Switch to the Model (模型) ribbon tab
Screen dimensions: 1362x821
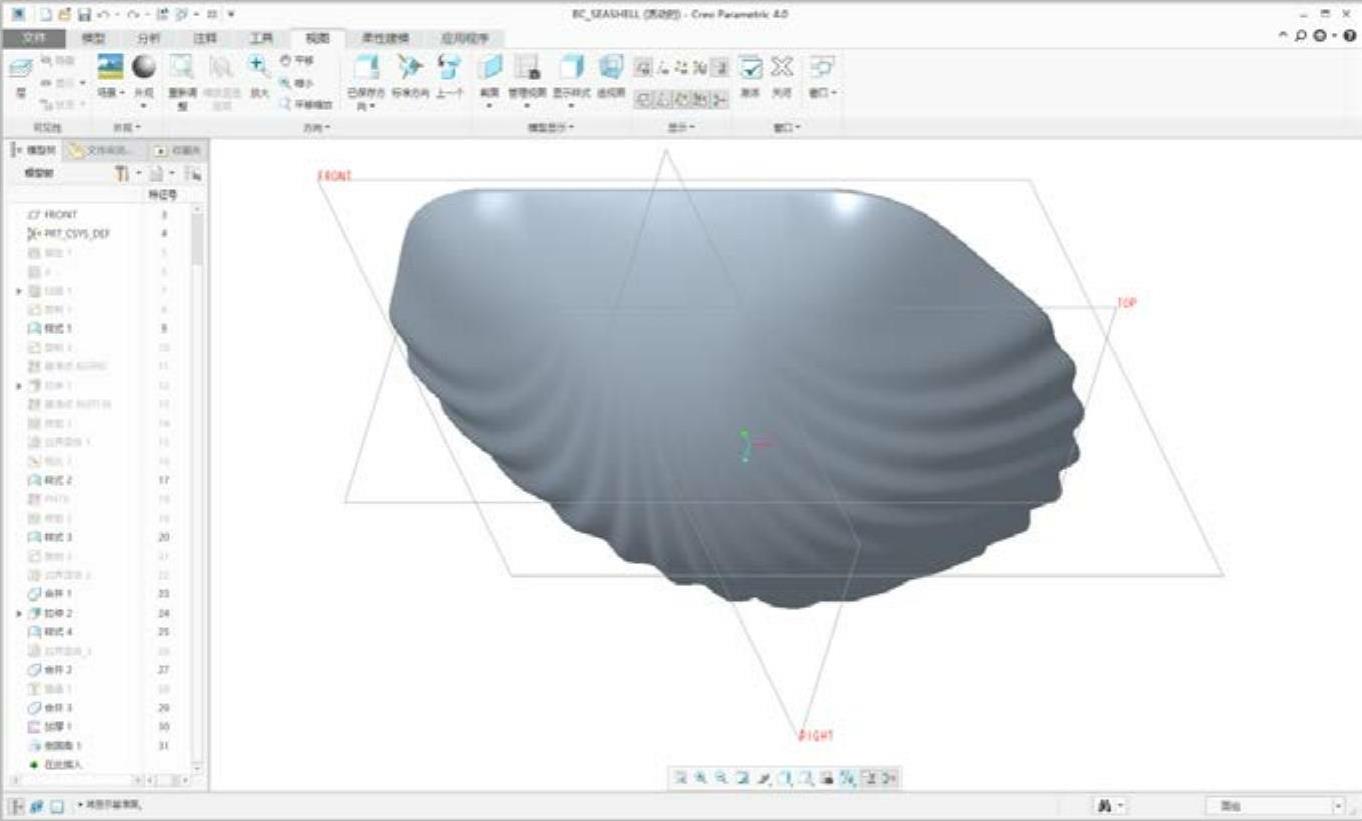pos(93,38)
